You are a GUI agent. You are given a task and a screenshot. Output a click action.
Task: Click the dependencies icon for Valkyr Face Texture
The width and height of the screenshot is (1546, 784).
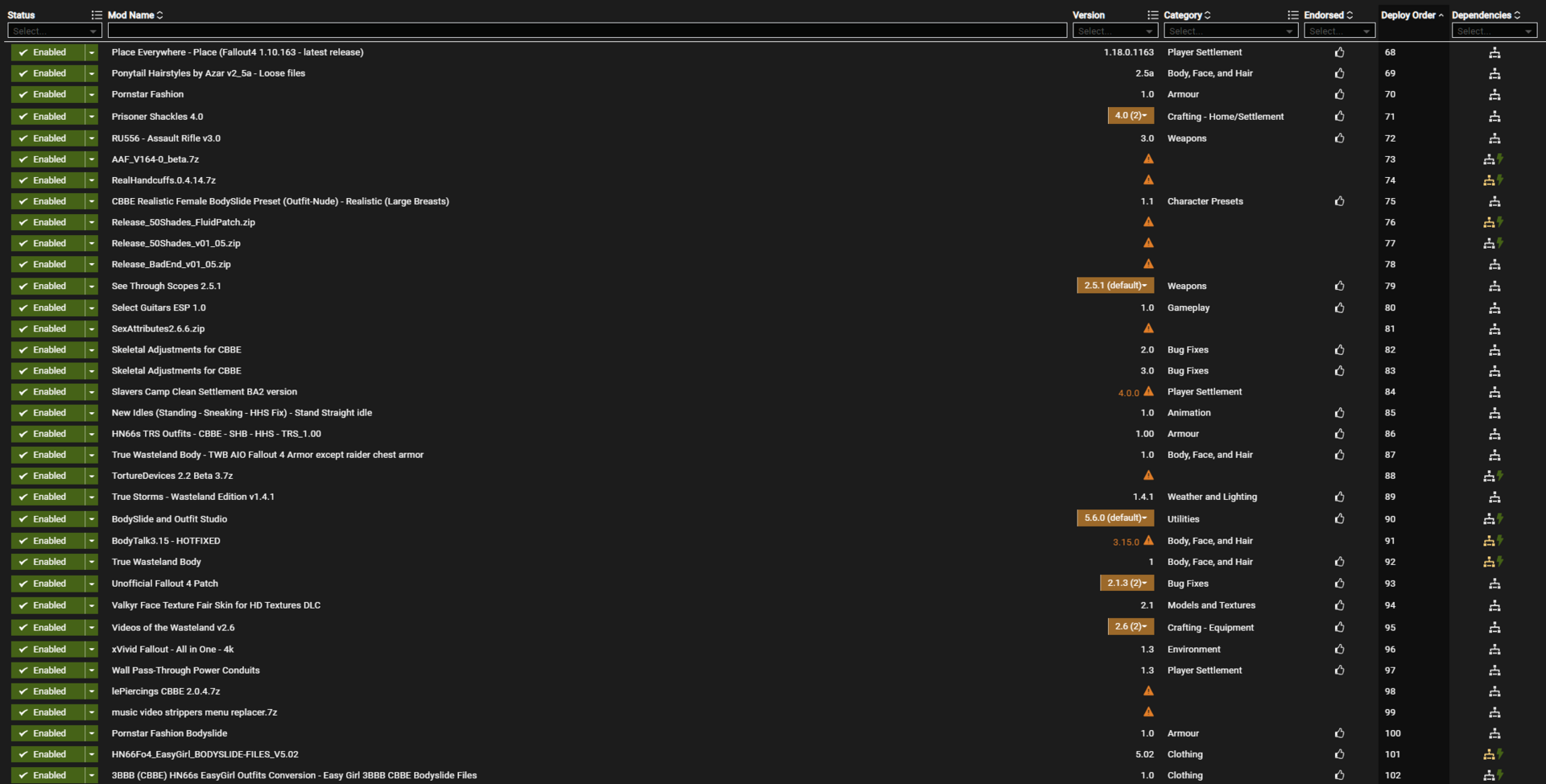(1494, 605)
